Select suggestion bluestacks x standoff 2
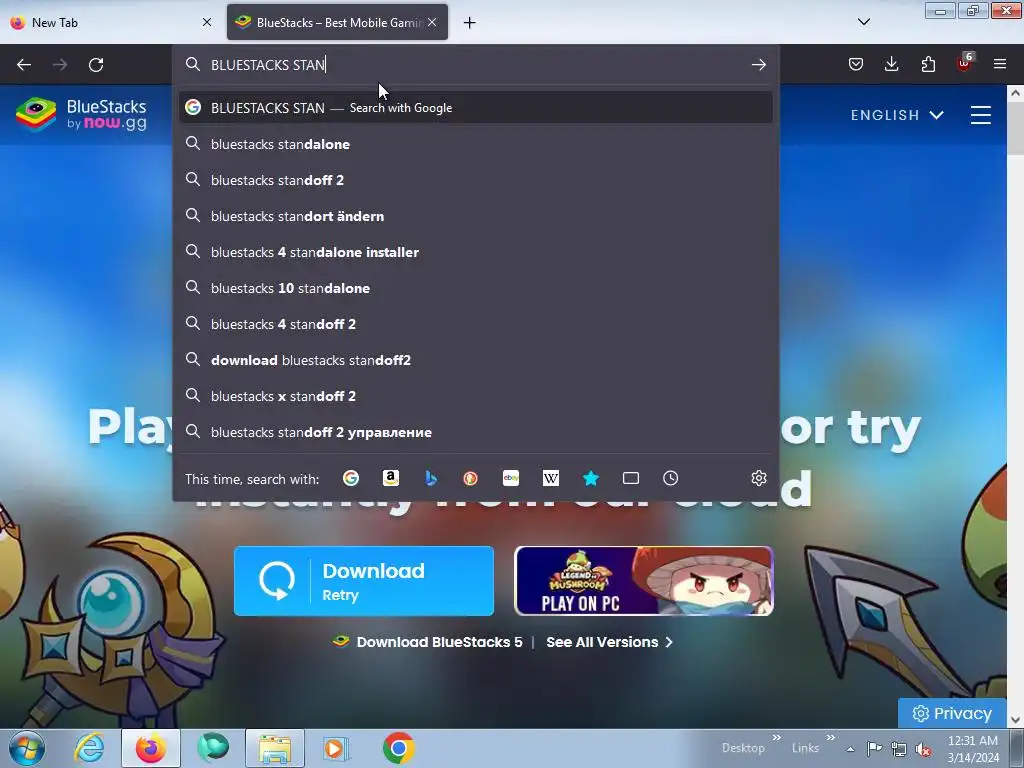Image resolution: width=1024 pixels, height=768 pixels. (x=475, y=396)
